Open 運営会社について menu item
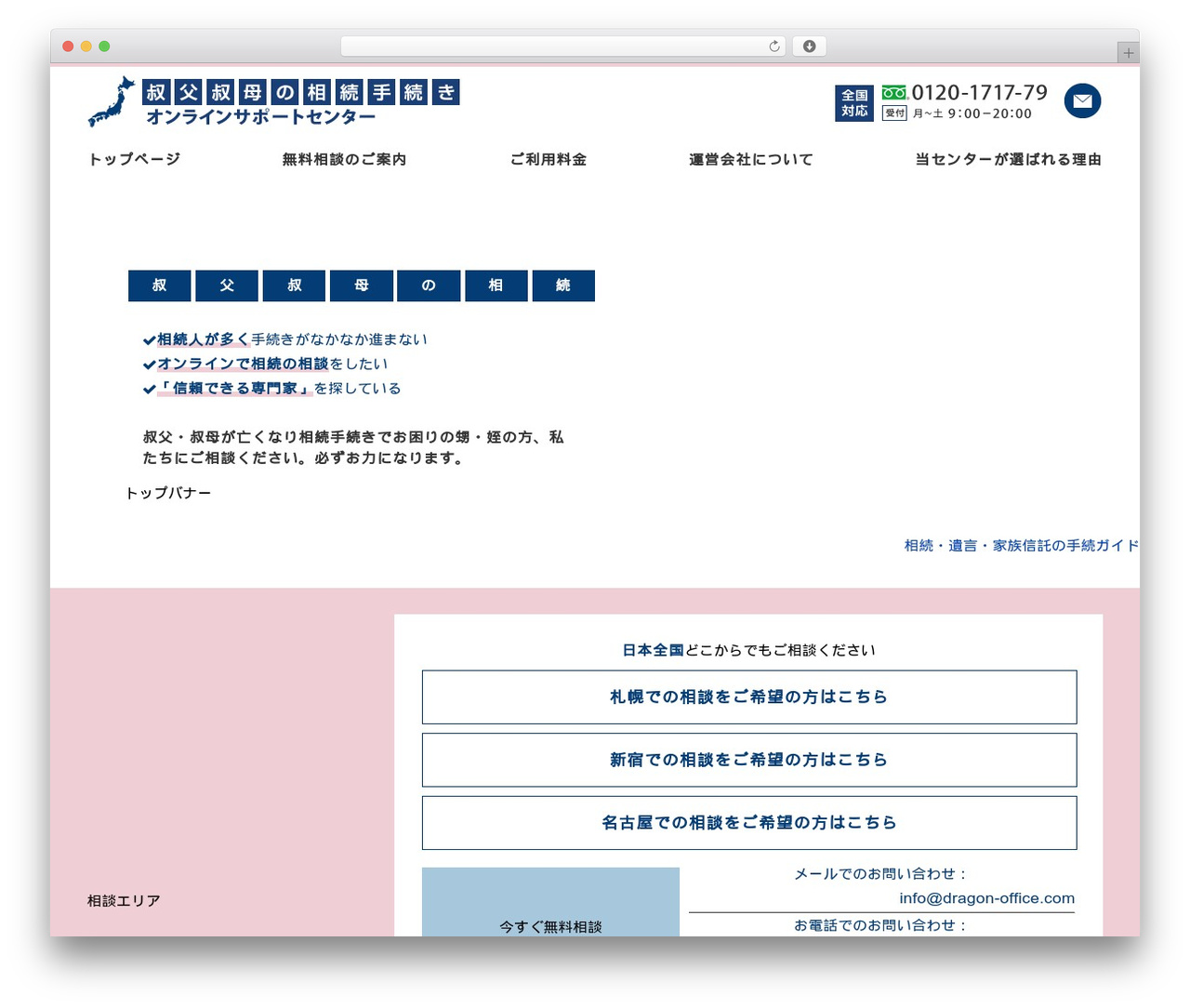 tap(751, 159)
